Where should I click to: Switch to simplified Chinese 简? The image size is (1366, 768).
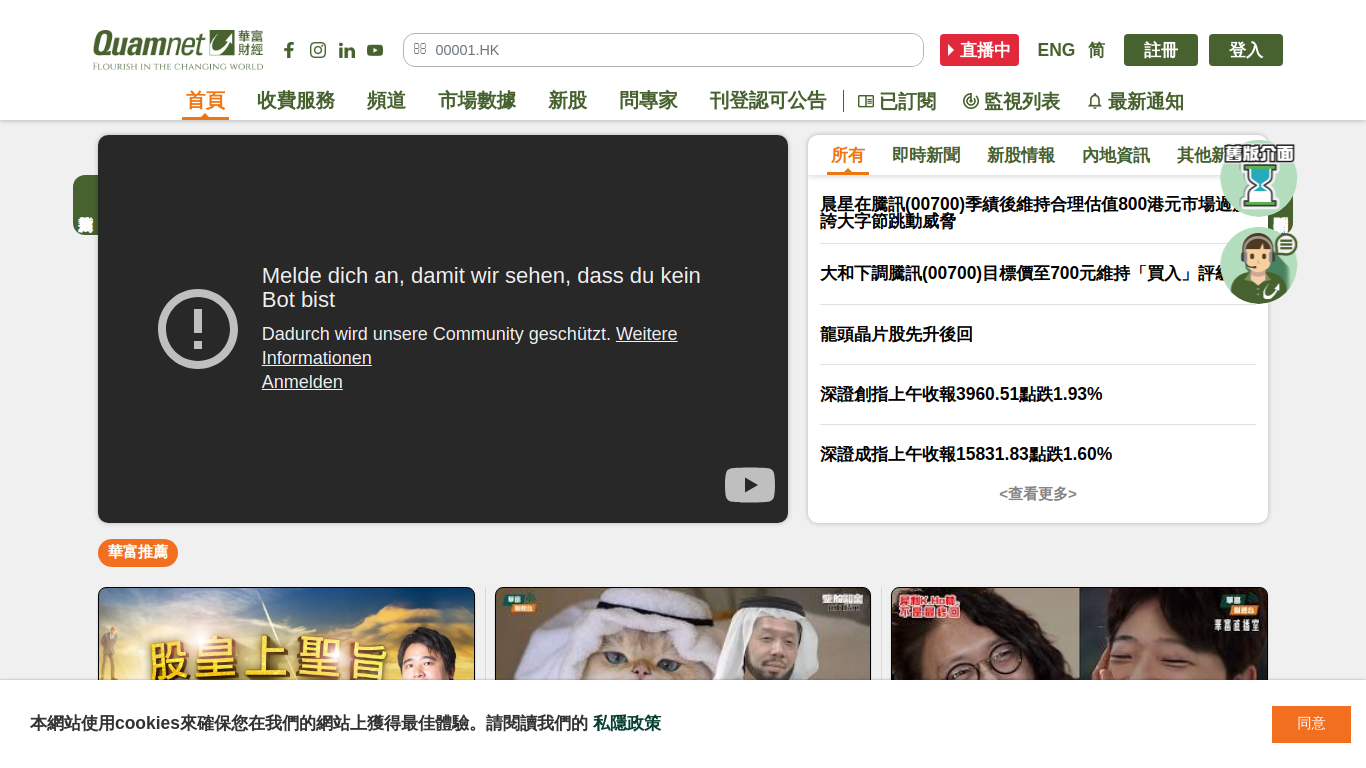(x=1097, y=50)
